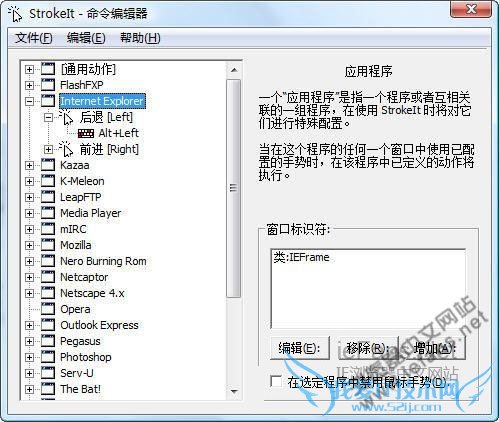Expand the Mozilla tree node
Image resolution: width=499 pixels, height=422 pixels.
click(29, 245)
